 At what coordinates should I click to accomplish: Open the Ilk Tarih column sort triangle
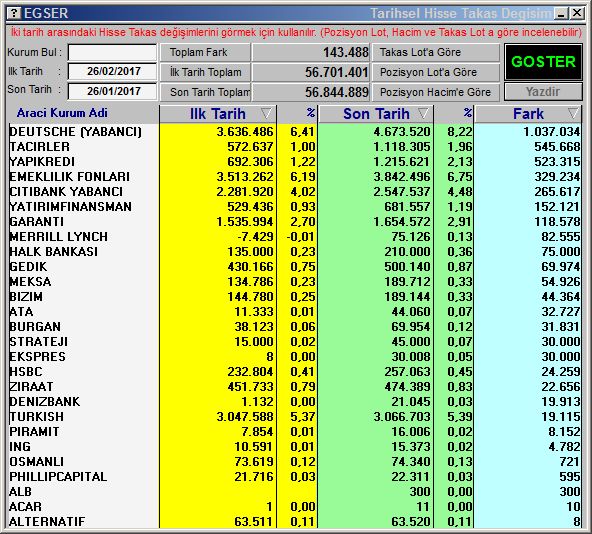coord(266,113)
